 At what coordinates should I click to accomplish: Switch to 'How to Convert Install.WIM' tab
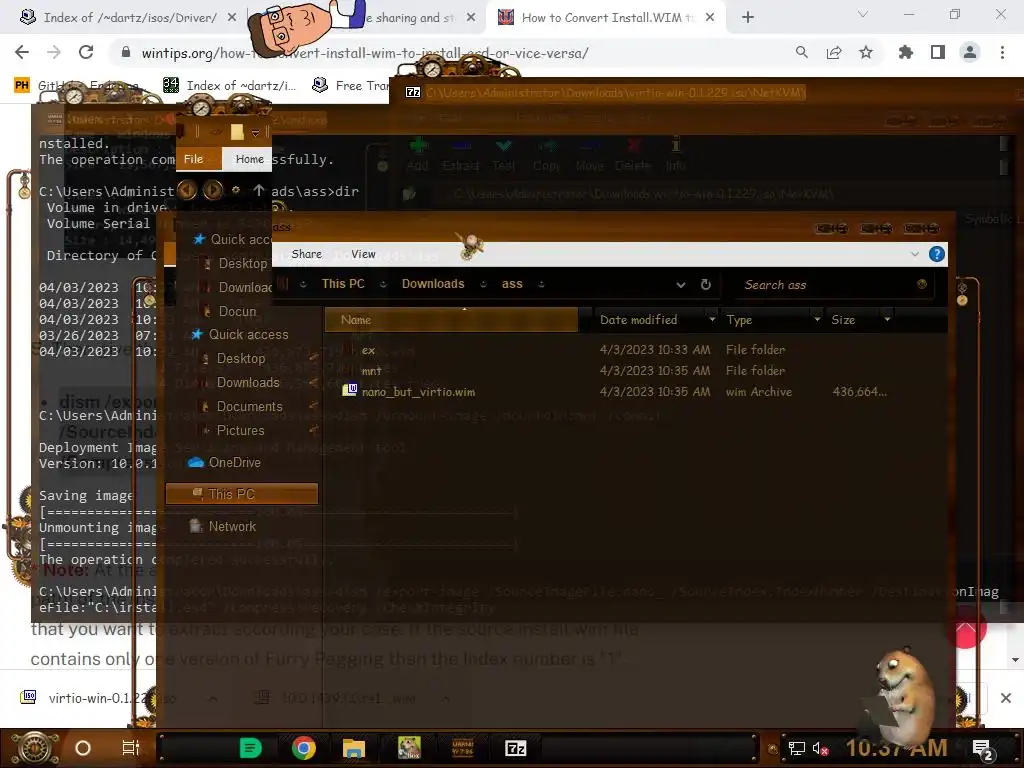605,18
